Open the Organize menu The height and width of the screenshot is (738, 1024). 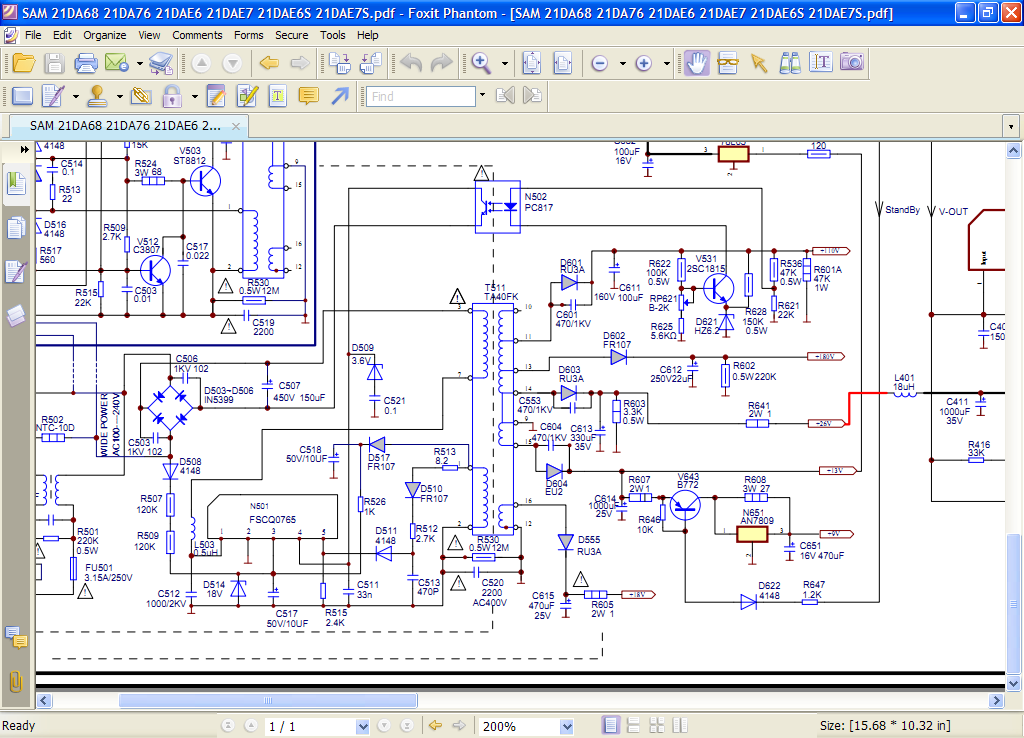105,35
